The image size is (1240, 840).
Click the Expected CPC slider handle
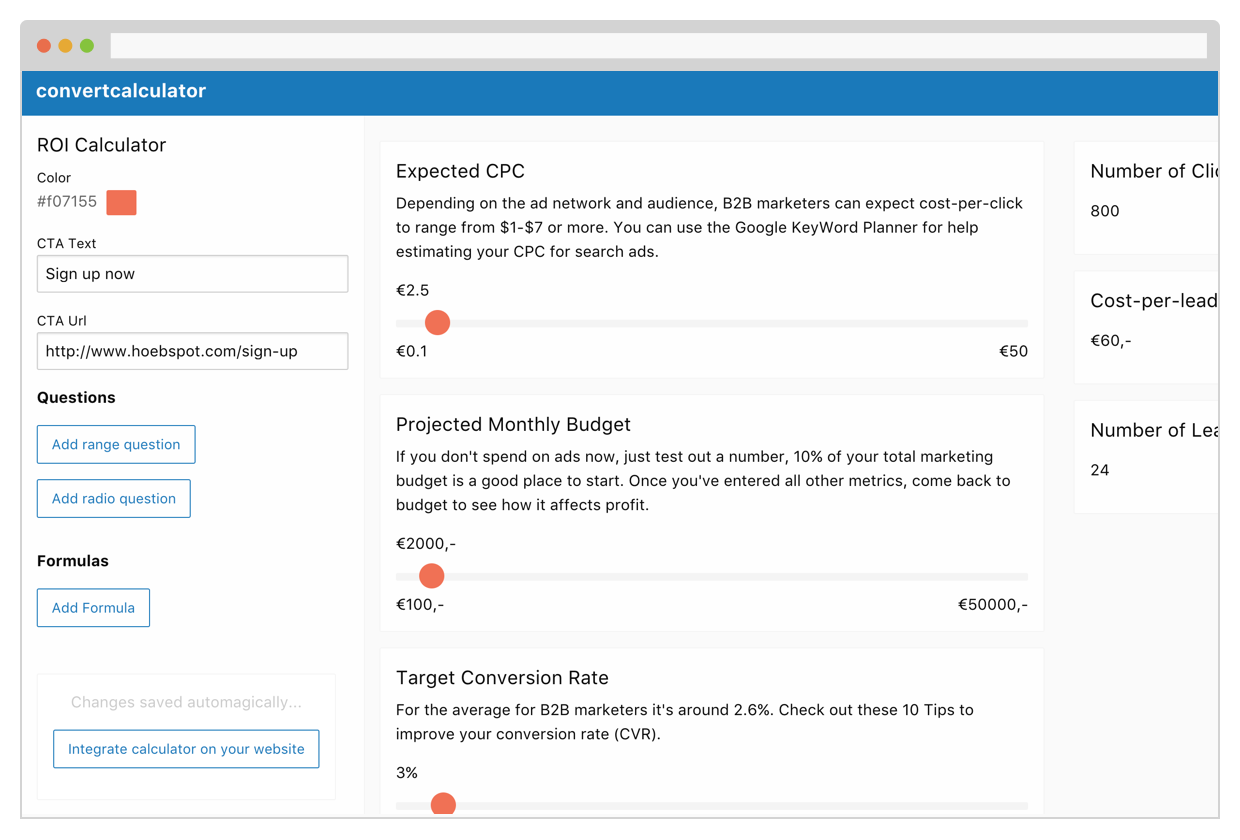[437, 323]
